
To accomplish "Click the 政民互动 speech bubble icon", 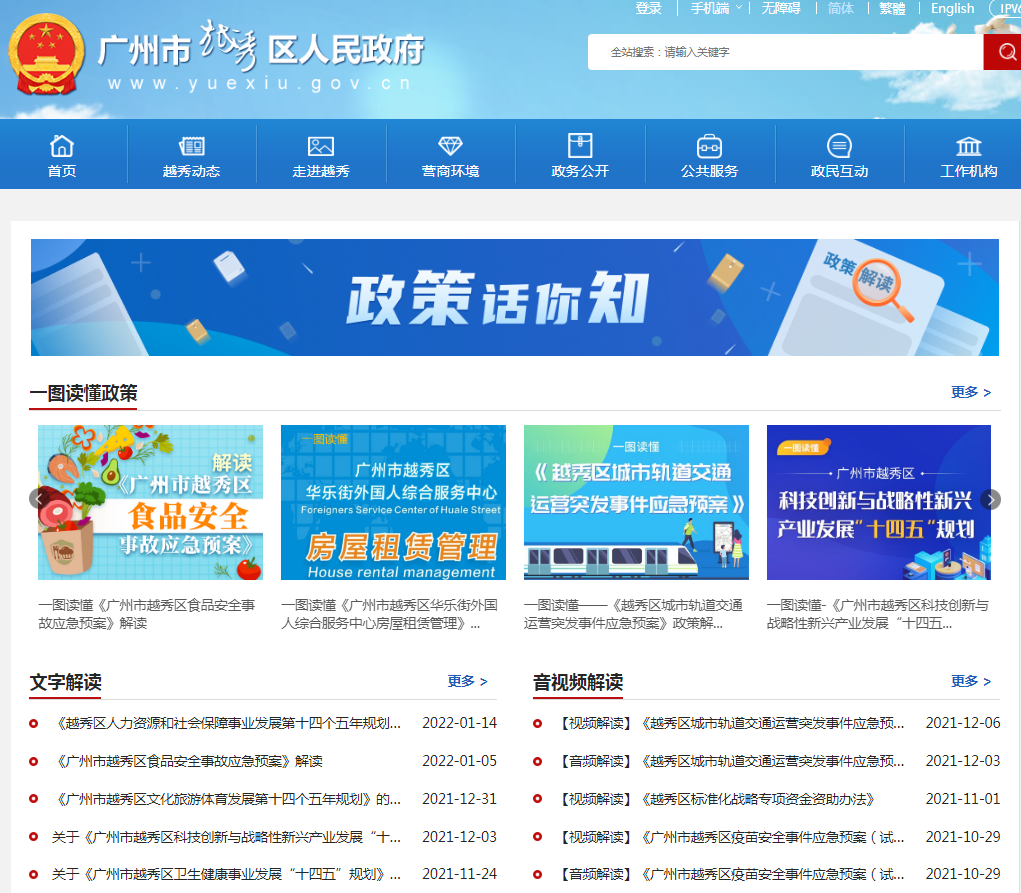I will (838, 144).
